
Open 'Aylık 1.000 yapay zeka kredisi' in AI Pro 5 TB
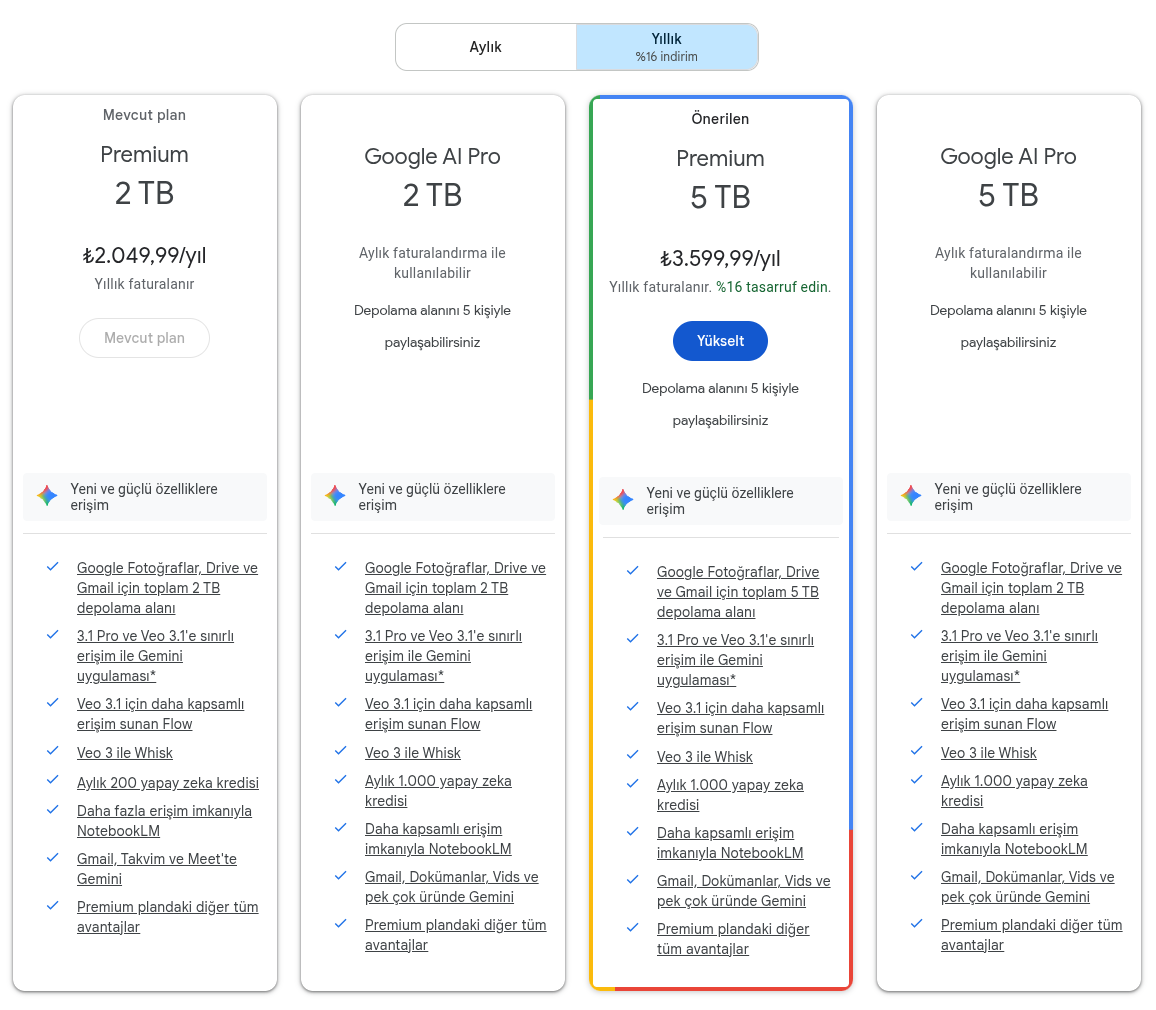coord(1014,790)
